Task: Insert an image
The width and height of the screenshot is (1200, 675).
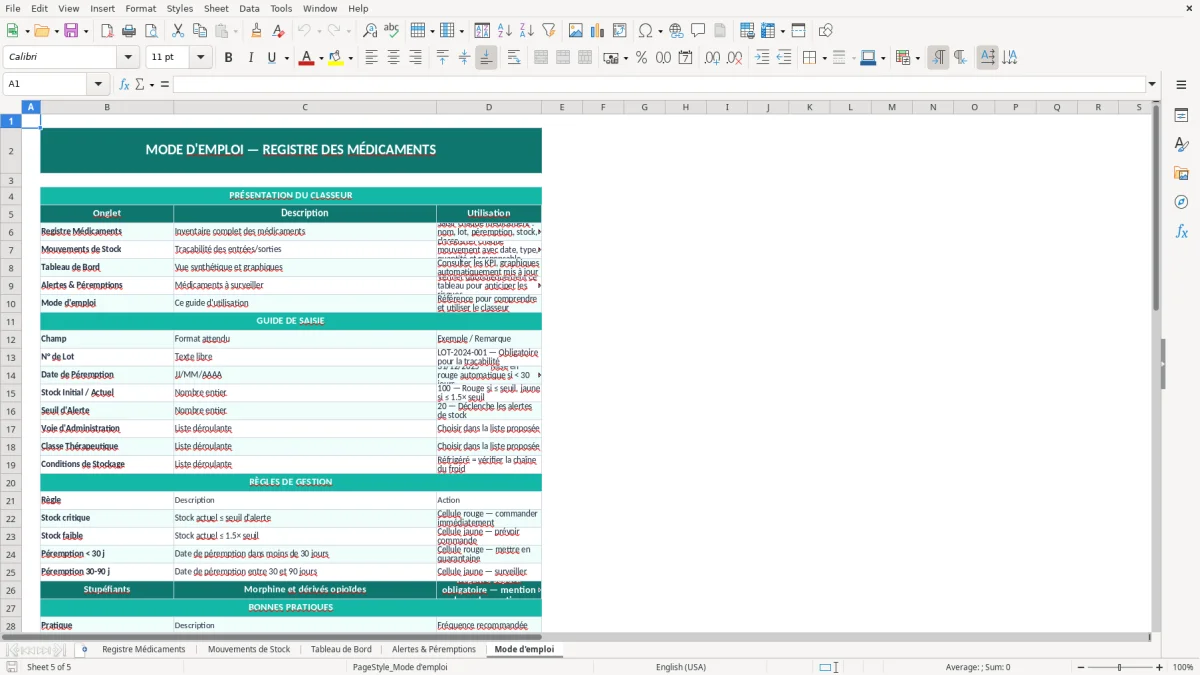Action: click(576, 31)
